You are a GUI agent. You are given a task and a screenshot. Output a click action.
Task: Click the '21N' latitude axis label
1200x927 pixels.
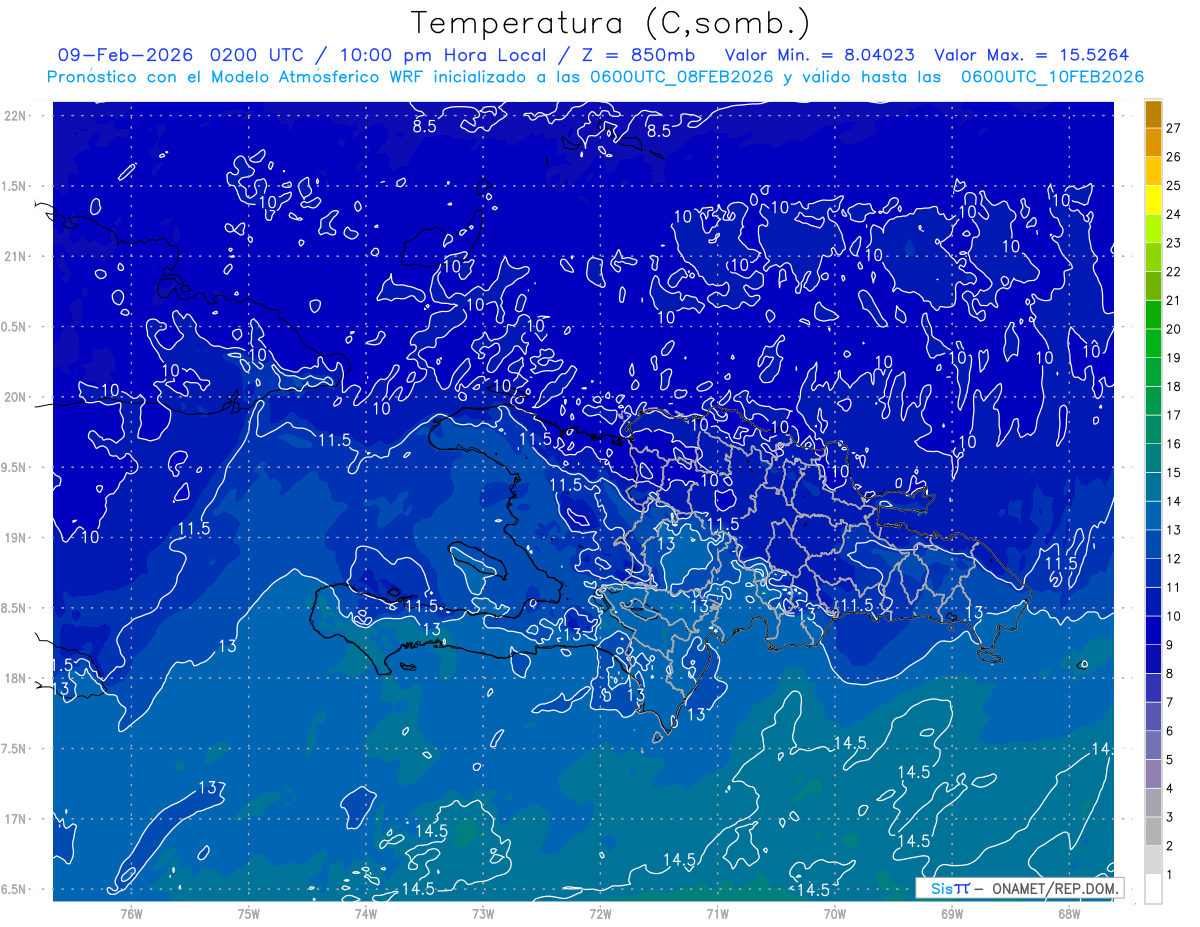tap(14, 257)
